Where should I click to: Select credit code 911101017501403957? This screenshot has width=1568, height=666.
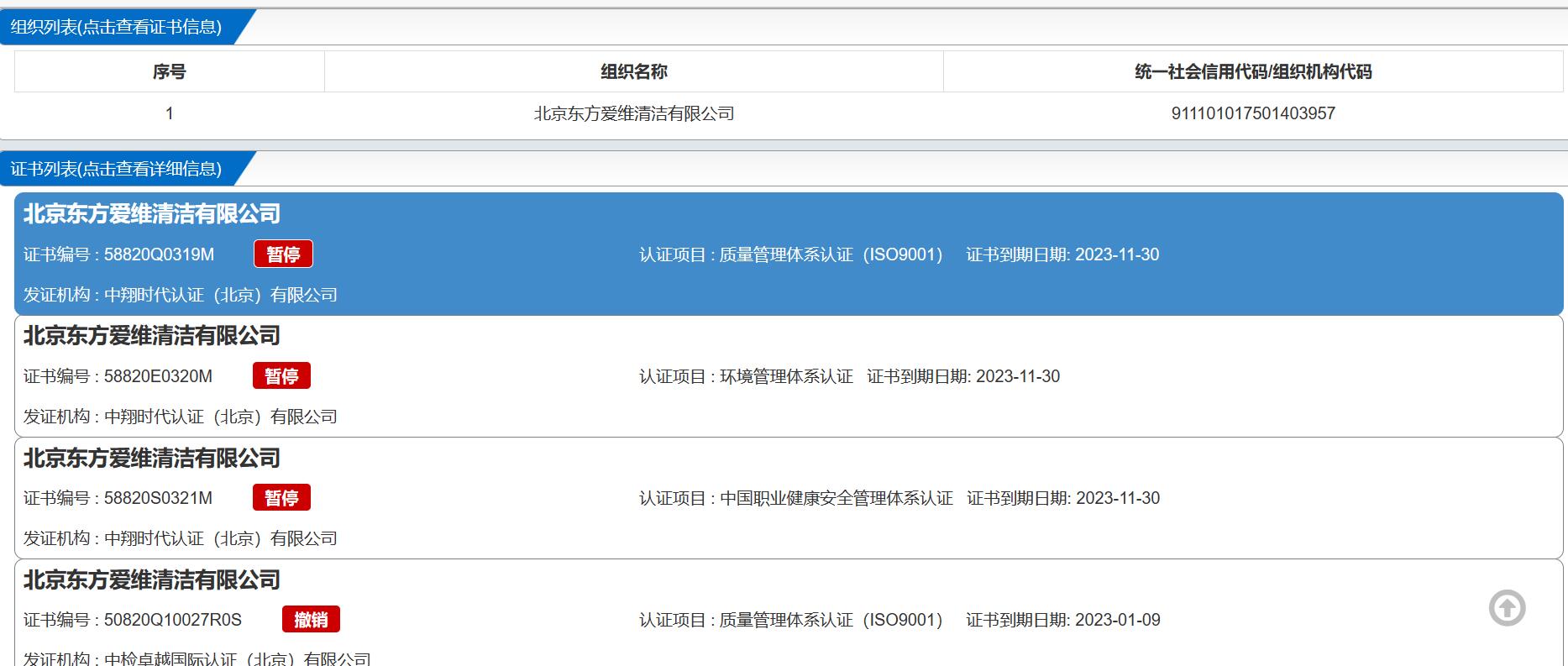(x=1253, y=113)
